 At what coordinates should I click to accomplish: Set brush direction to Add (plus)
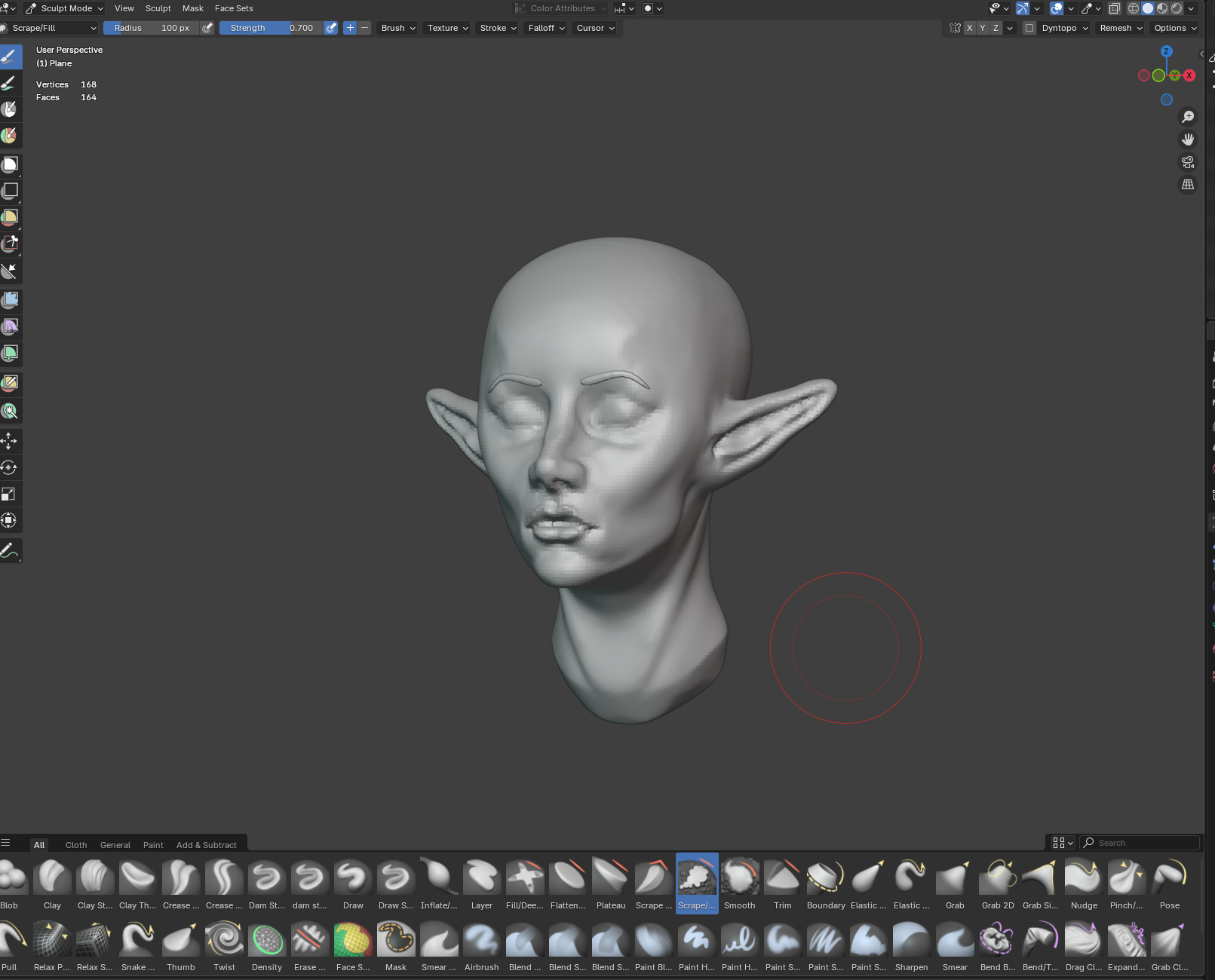[x=350, y=28]
